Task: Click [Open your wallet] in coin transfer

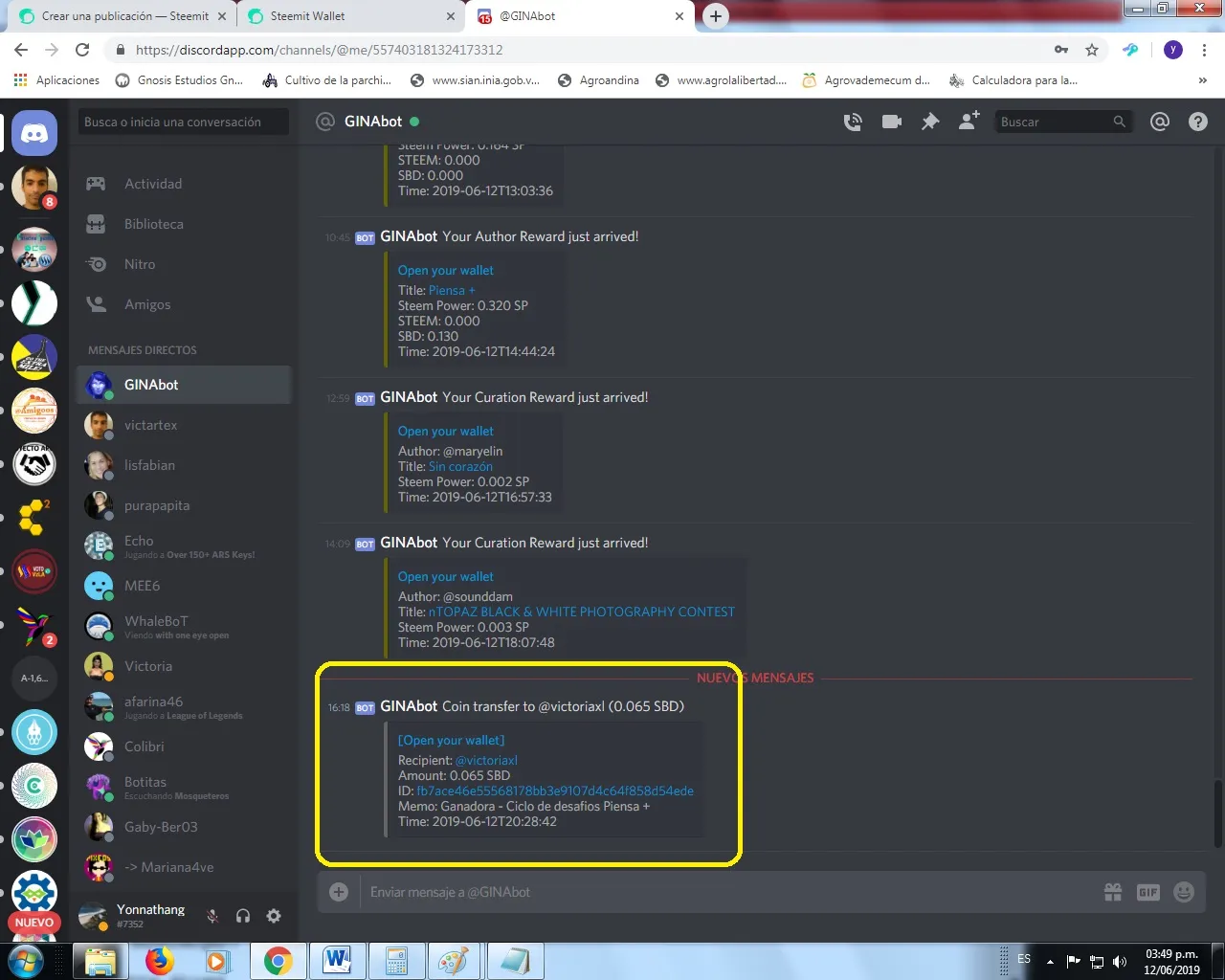Action: [451, 740]
